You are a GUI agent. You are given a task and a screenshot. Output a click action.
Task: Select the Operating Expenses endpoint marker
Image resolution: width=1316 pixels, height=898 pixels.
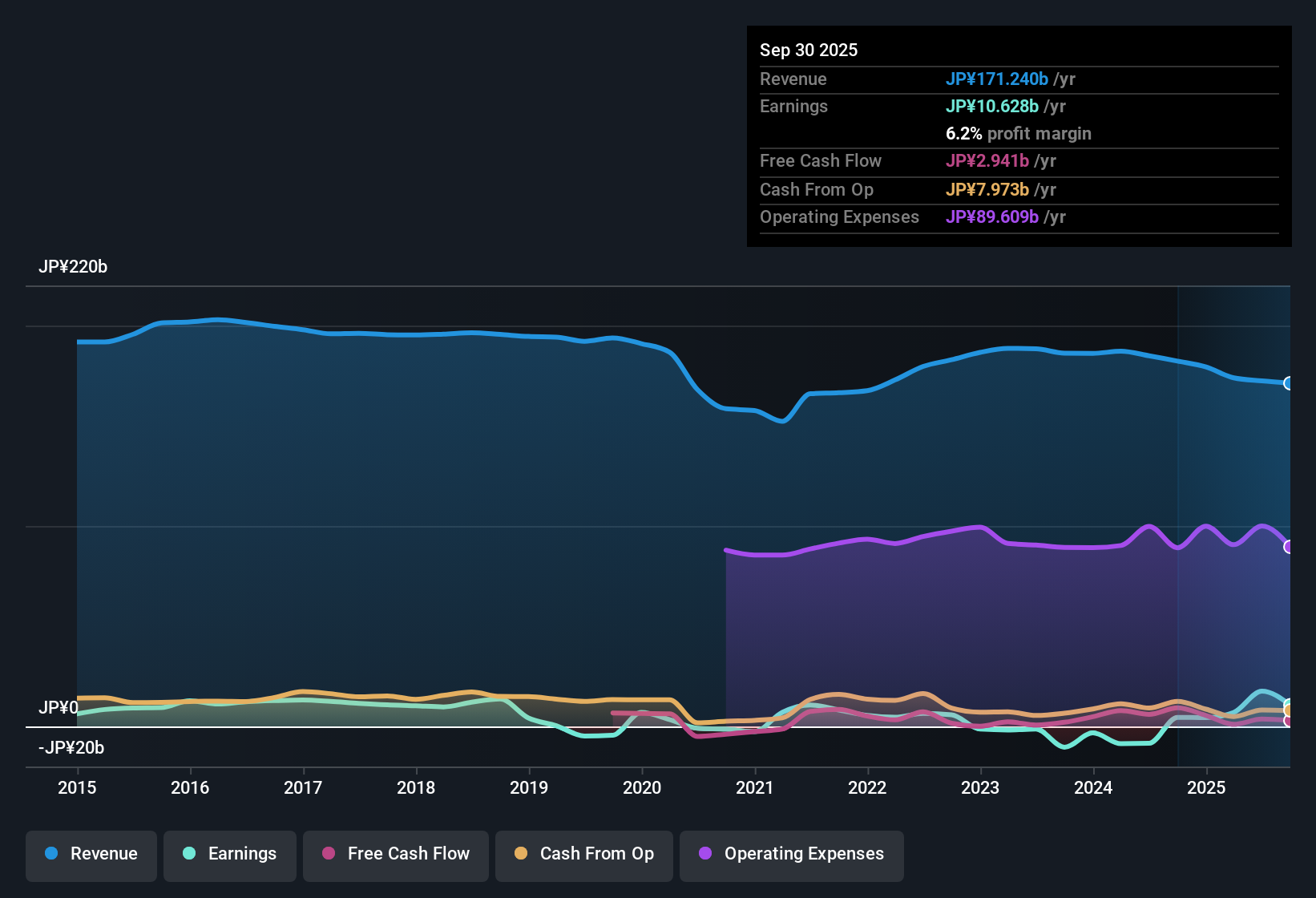tap(1288, 547)
